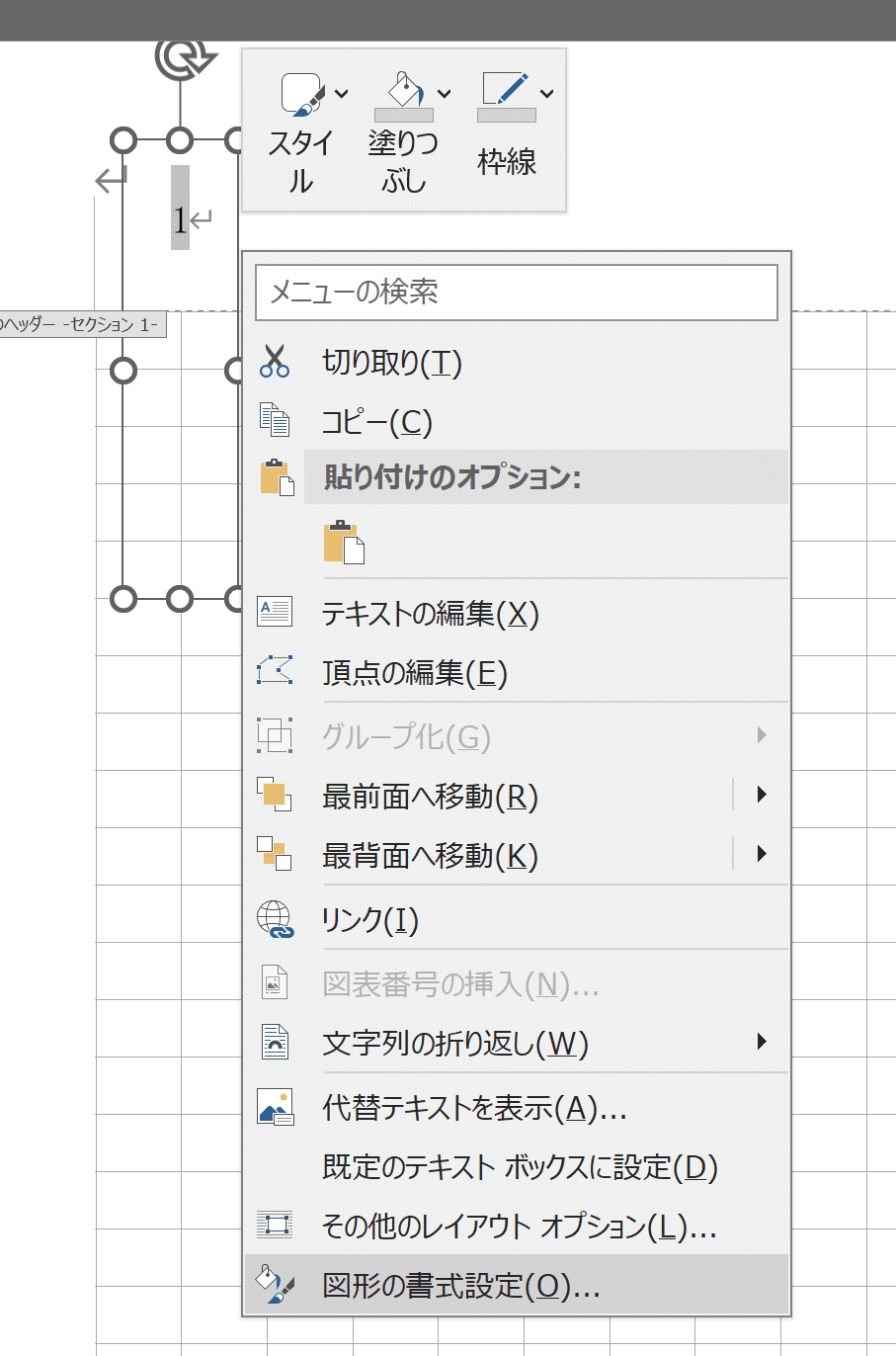The image size is (896, 1356).
Task: Expand the 文字列の折り返し submenu arrow
Action: 762,1042
